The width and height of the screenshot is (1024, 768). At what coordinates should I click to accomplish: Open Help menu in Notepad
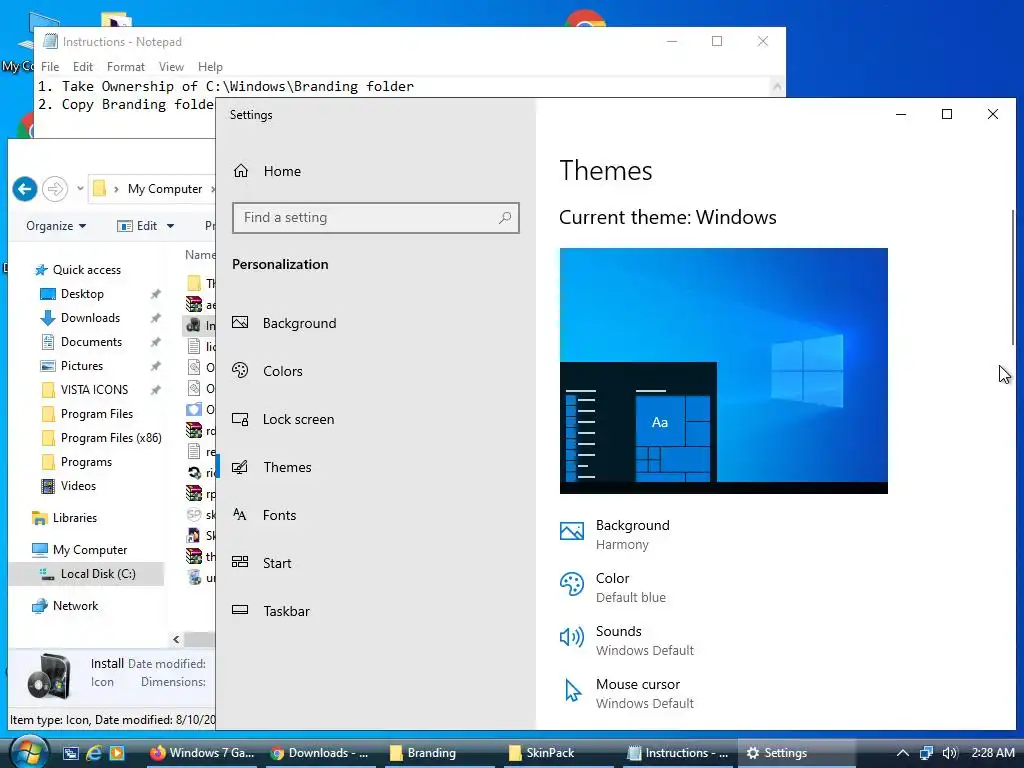[210, 67]
